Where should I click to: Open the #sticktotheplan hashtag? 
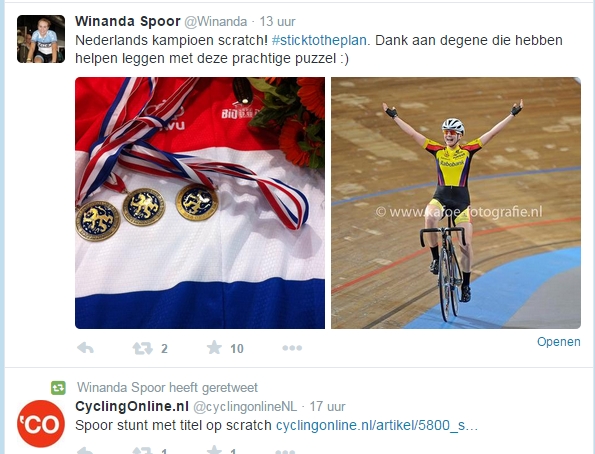point(319,40)
